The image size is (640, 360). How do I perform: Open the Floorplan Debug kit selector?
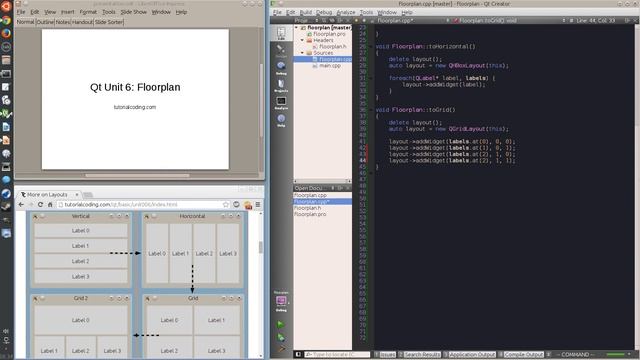click(281, 302)
